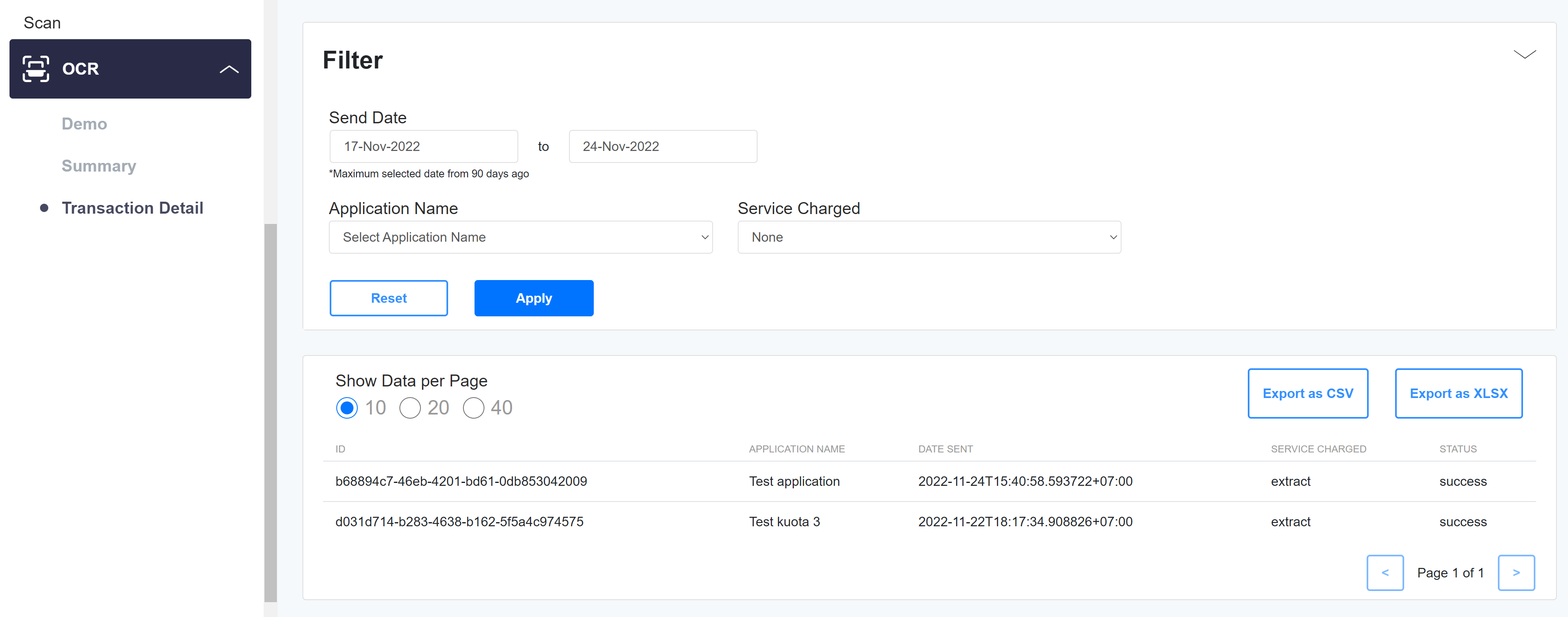
Task: Open the Service Charged dropdown
Action: [x=929, y=237]
